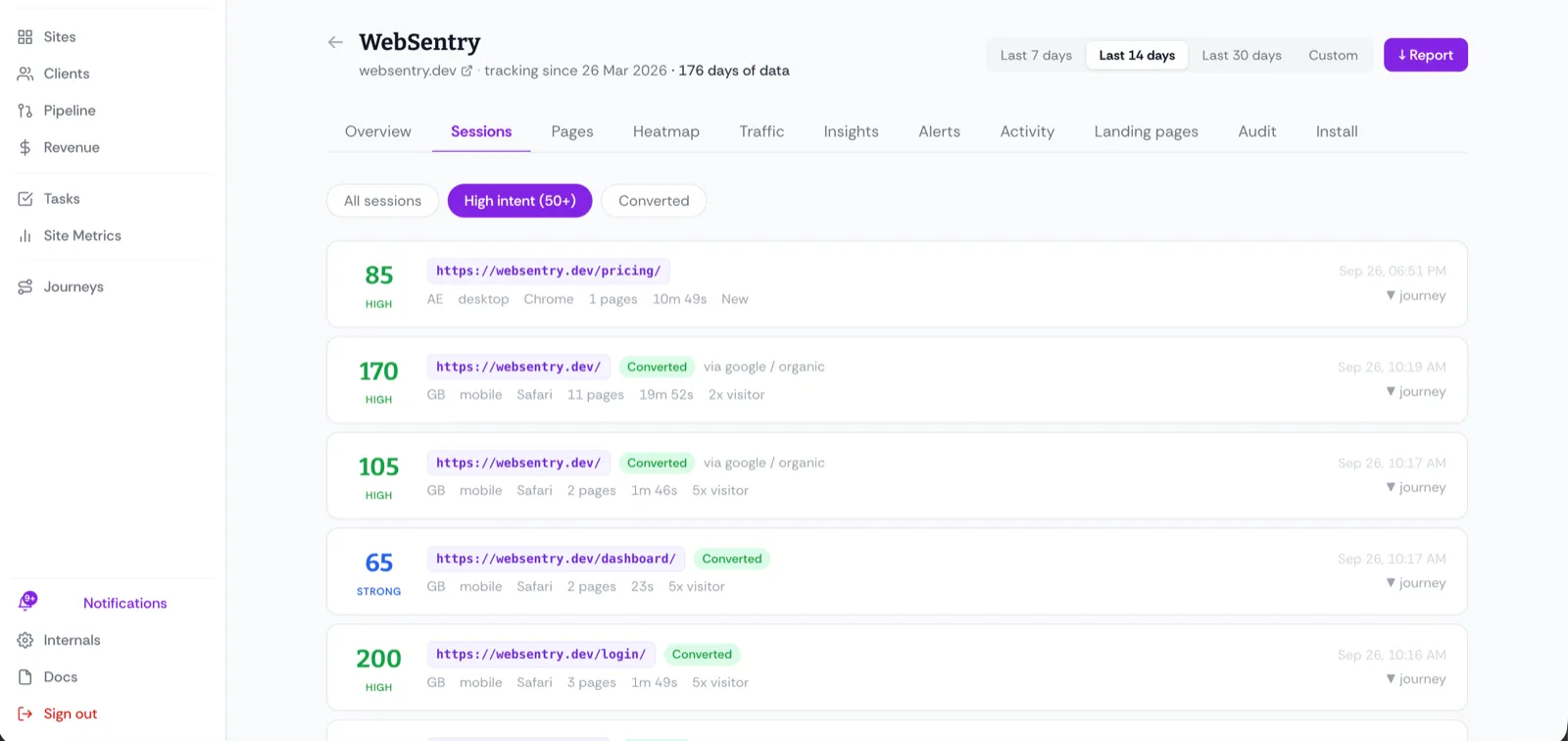The image size is (1568, 741).
Task: Open the Notifications bell icon
Action: (27, 602)
